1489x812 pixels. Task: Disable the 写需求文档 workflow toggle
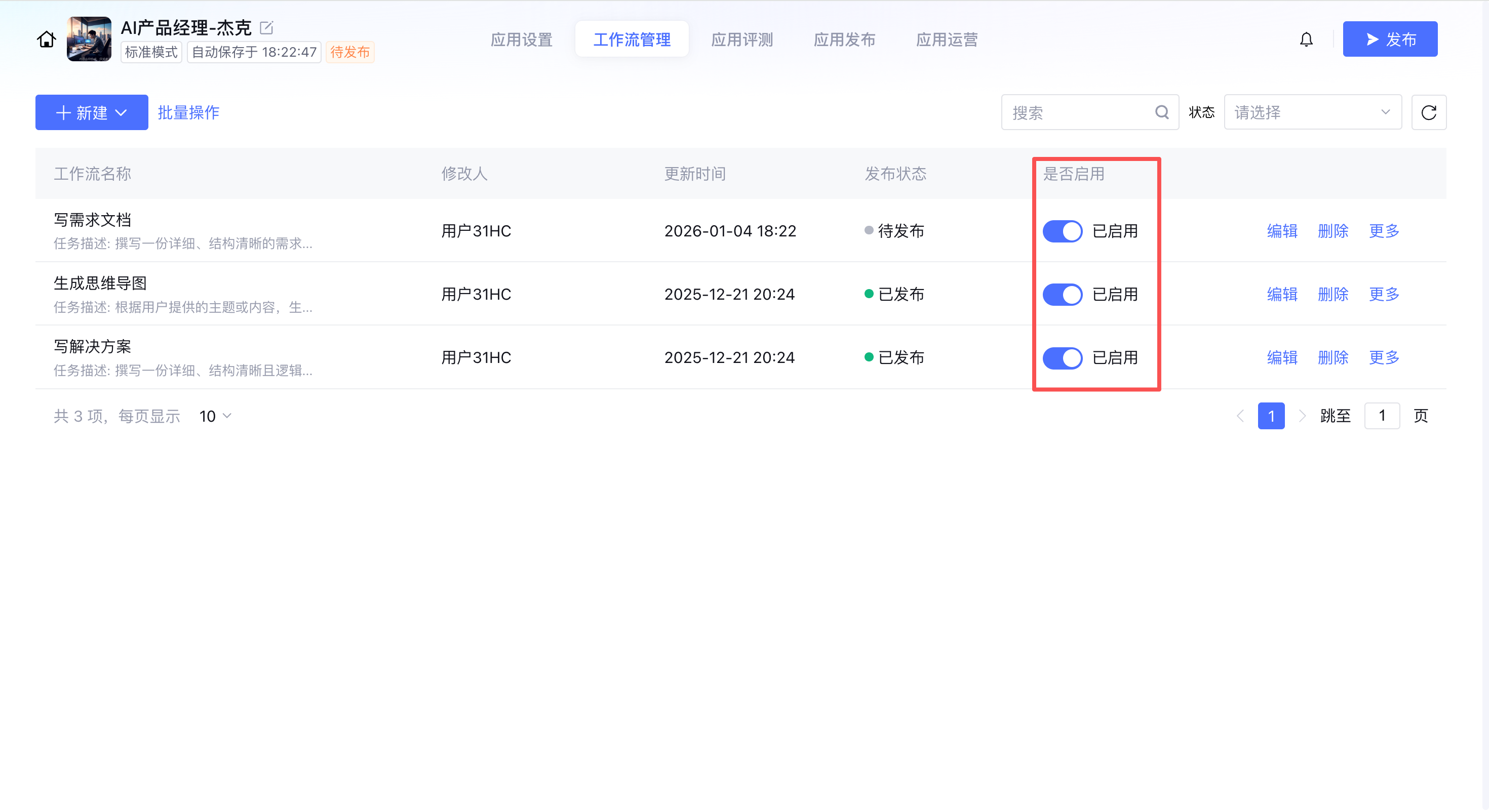(1062, 231)
